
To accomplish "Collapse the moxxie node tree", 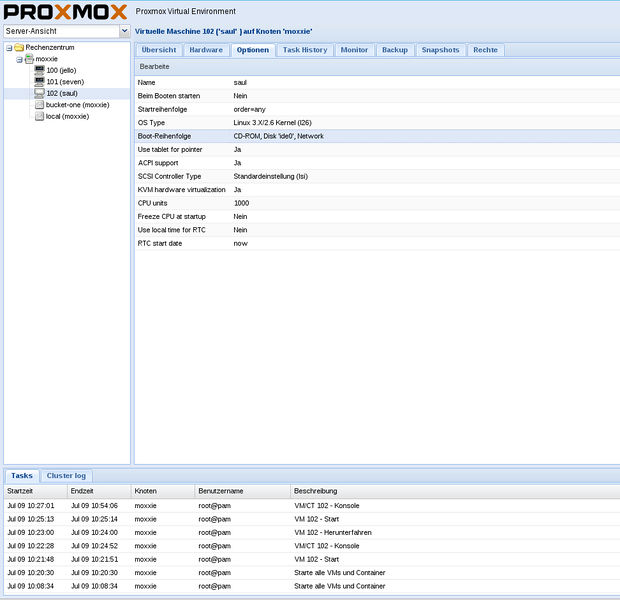I will pyautogui.click(x=19, y=59).
